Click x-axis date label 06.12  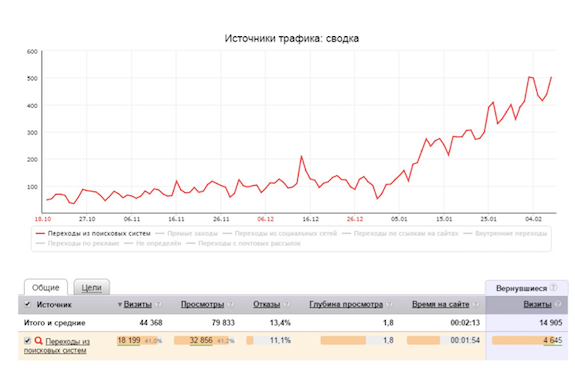[265, 219]
